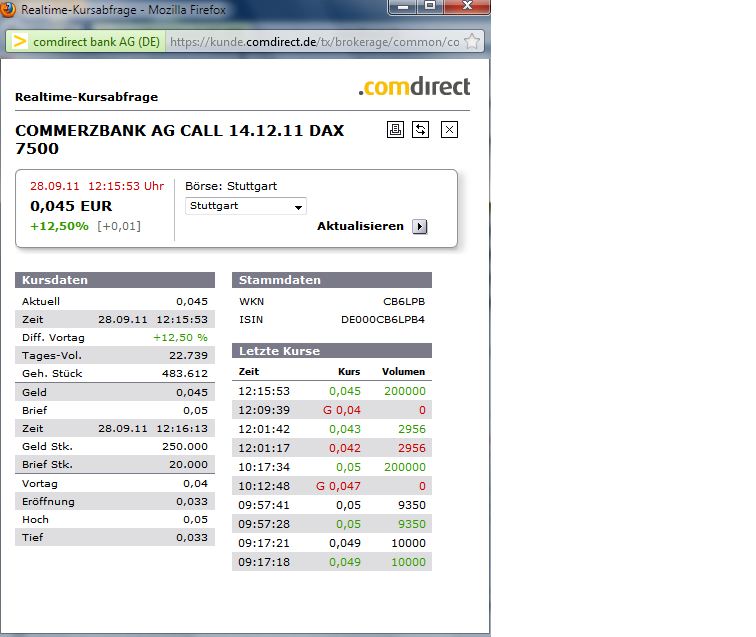Click the comdirect bank AG site identity badge
The image size is (756, 637).
click(x=86, y=41)
